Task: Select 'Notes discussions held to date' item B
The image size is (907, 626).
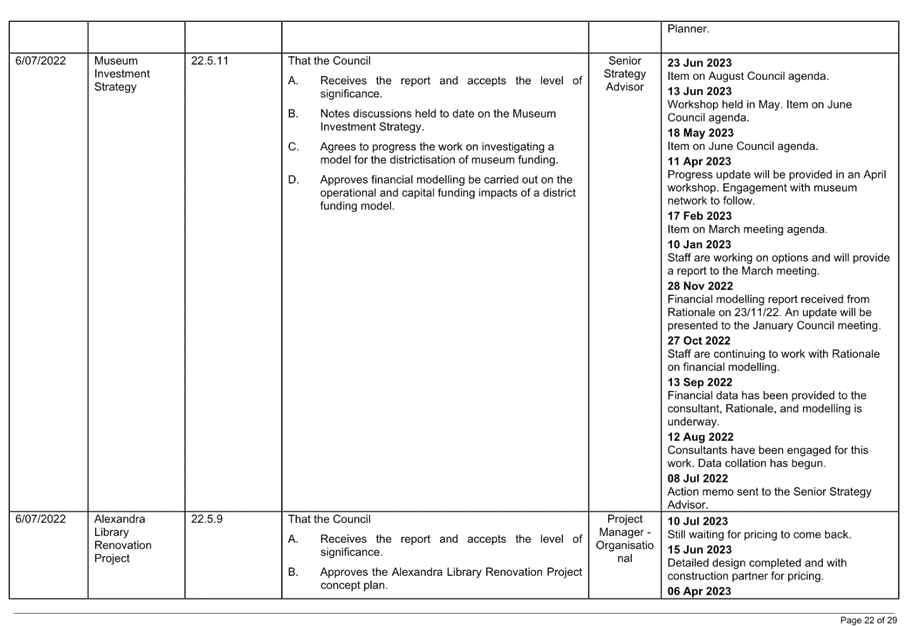Action: [438, 120]
